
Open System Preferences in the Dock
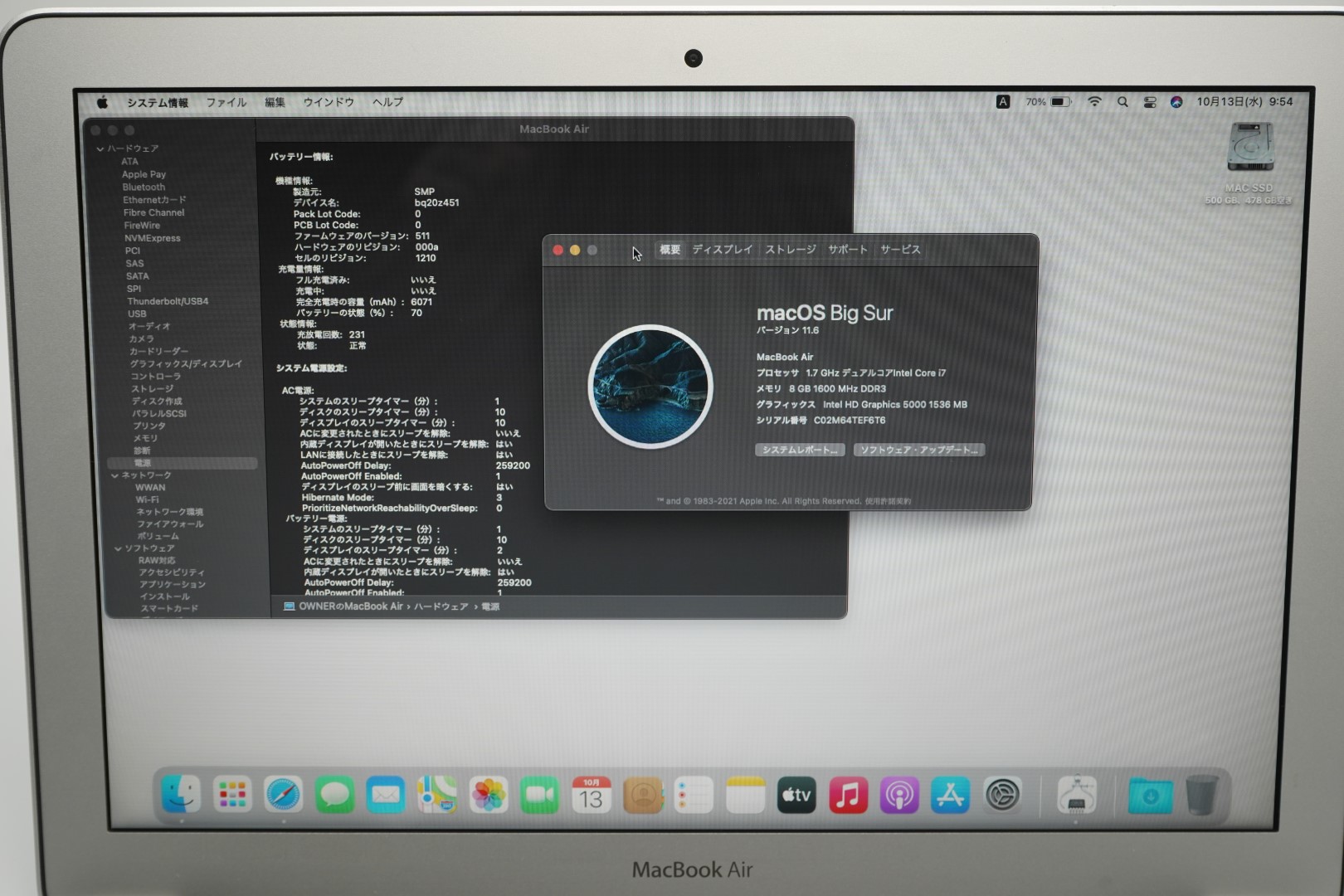tap(1002, 795)
